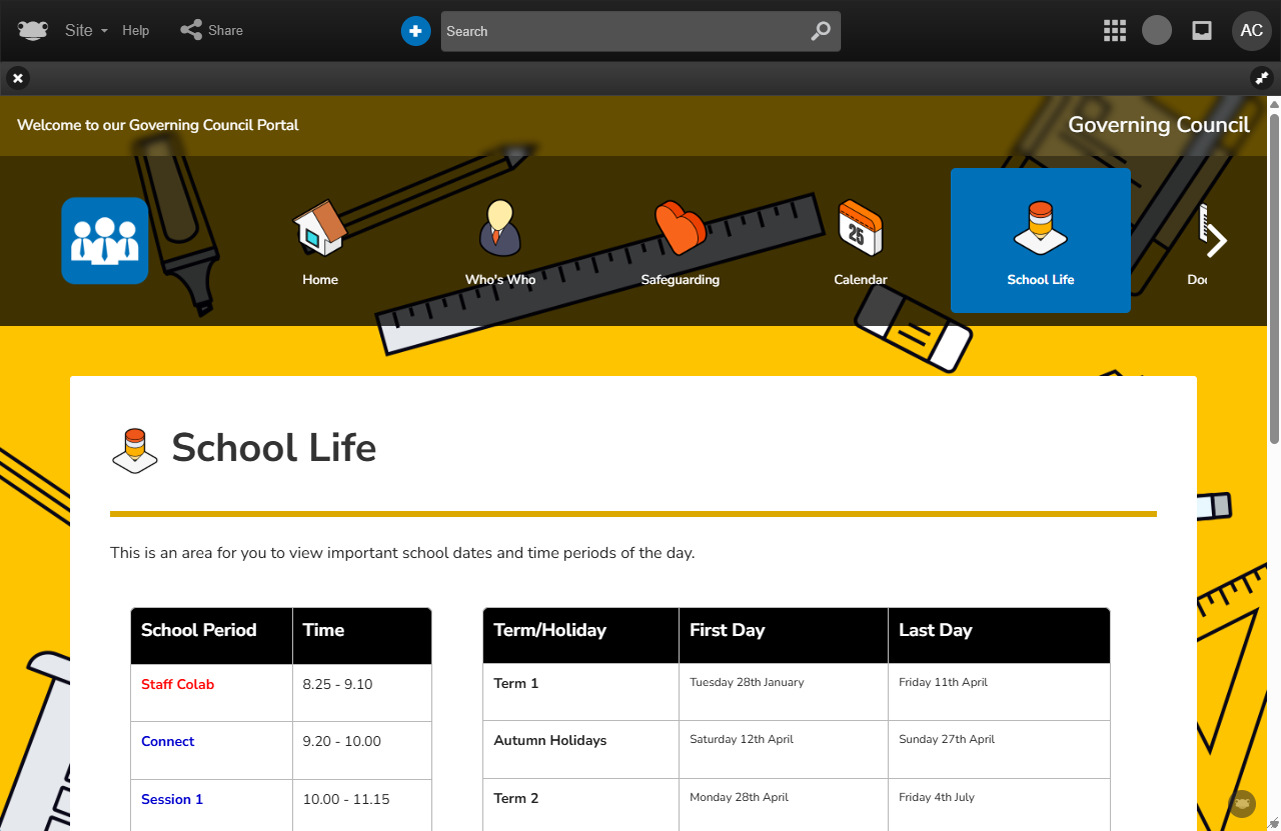Open the AC user profile menu

pos(1251,31)
